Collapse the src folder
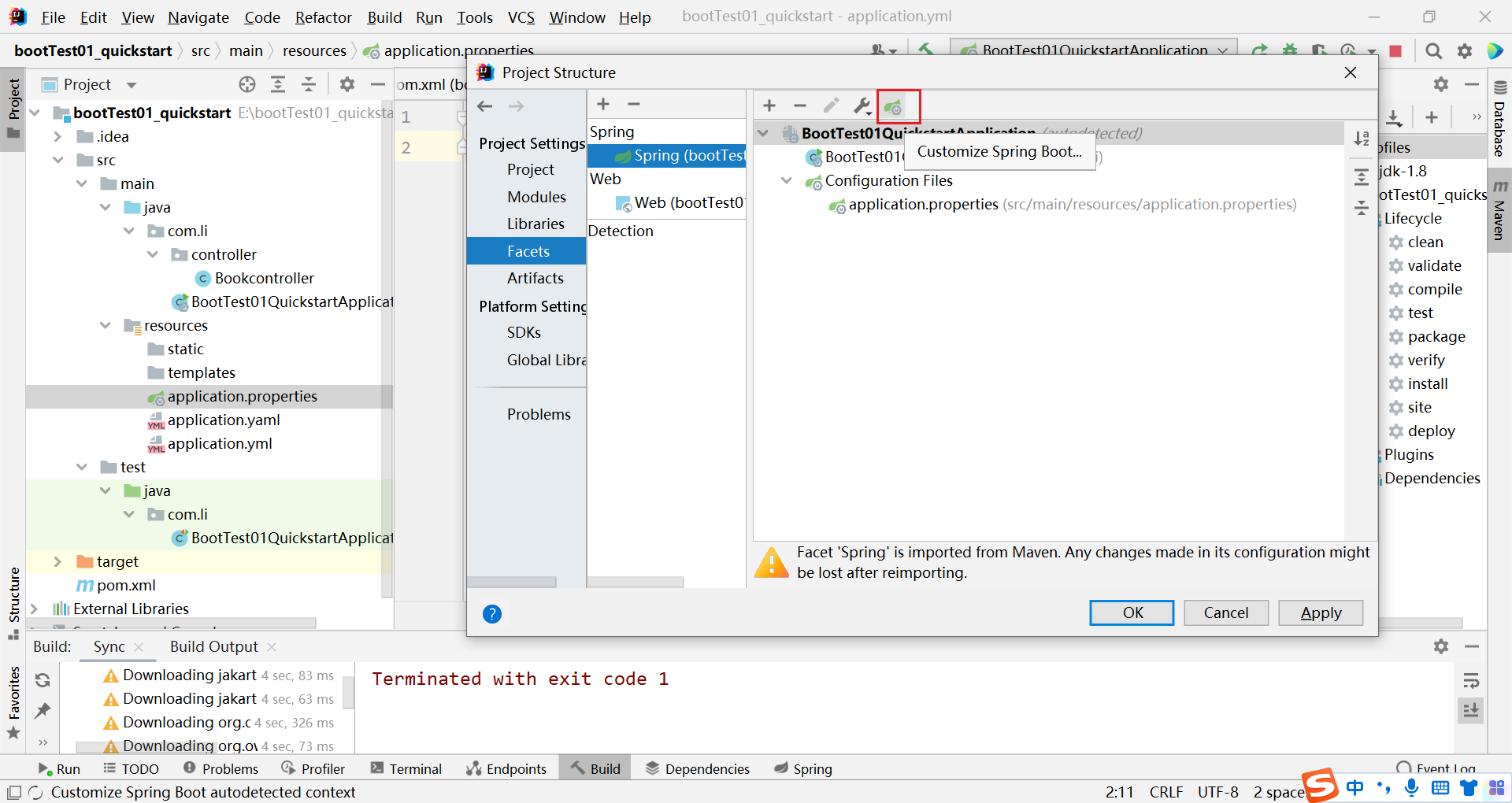The height and width of the screenshot is (803, 1512). point(57,160)
